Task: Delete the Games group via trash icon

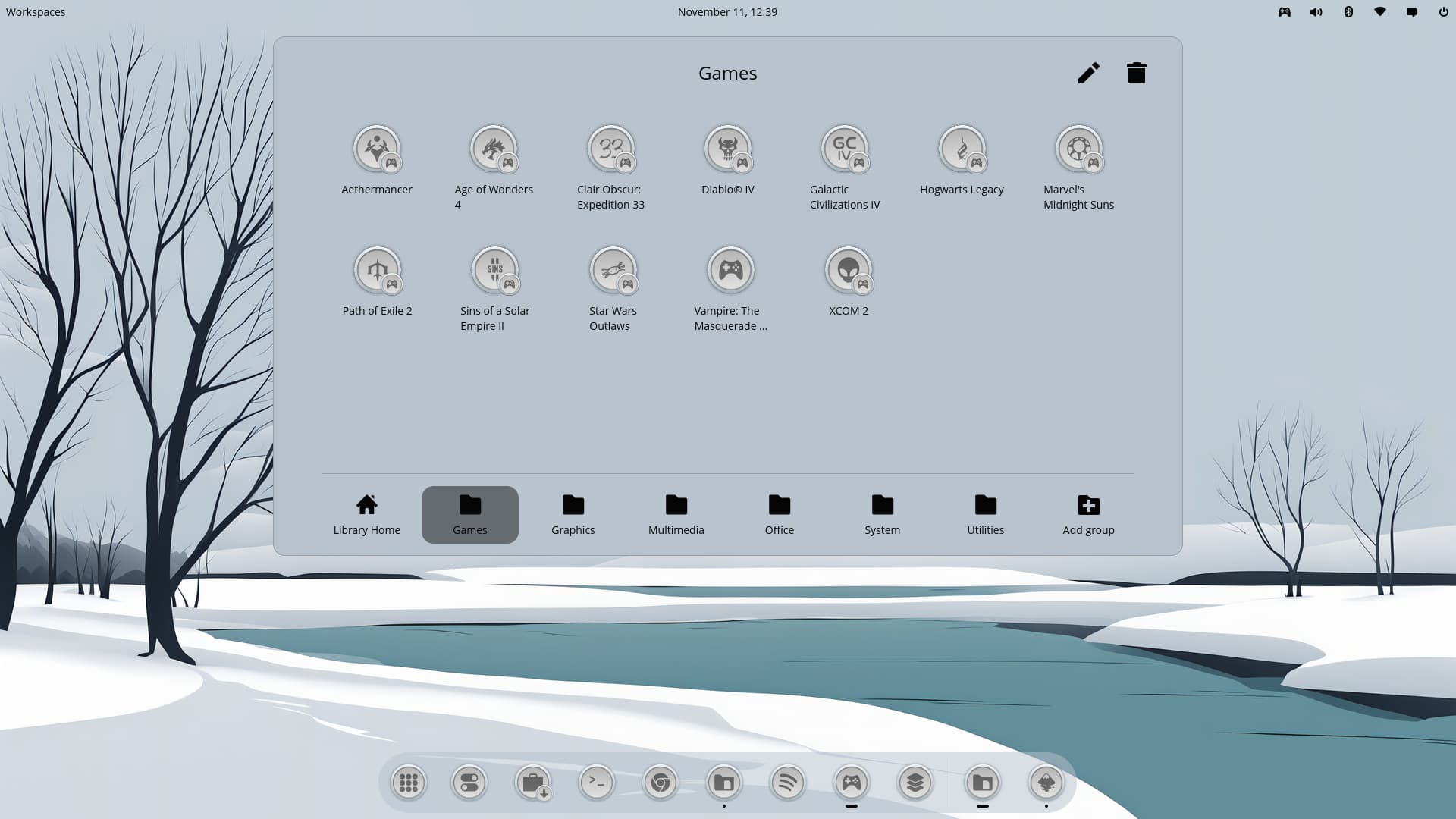Action: (1136, 73)
